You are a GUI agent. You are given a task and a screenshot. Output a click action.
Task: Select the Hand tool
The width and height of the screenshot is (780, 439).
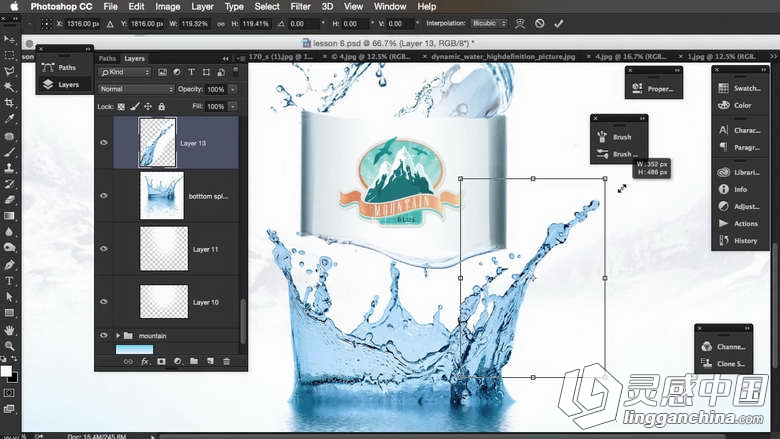pos(9,330)
